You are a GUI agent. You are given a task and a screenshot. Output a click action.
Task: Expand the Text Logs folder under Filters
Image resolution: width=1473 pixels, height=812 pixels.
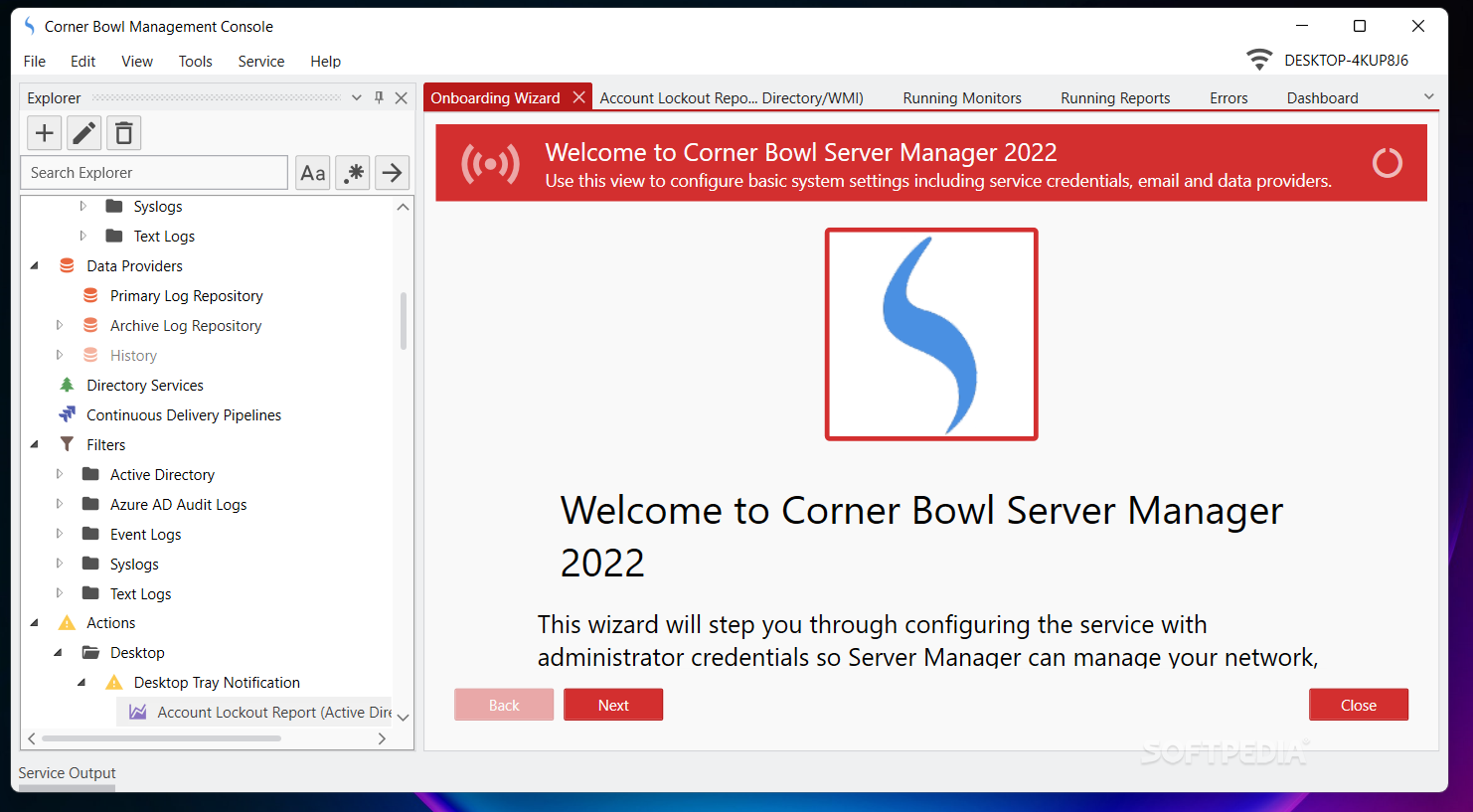point(59,594)
